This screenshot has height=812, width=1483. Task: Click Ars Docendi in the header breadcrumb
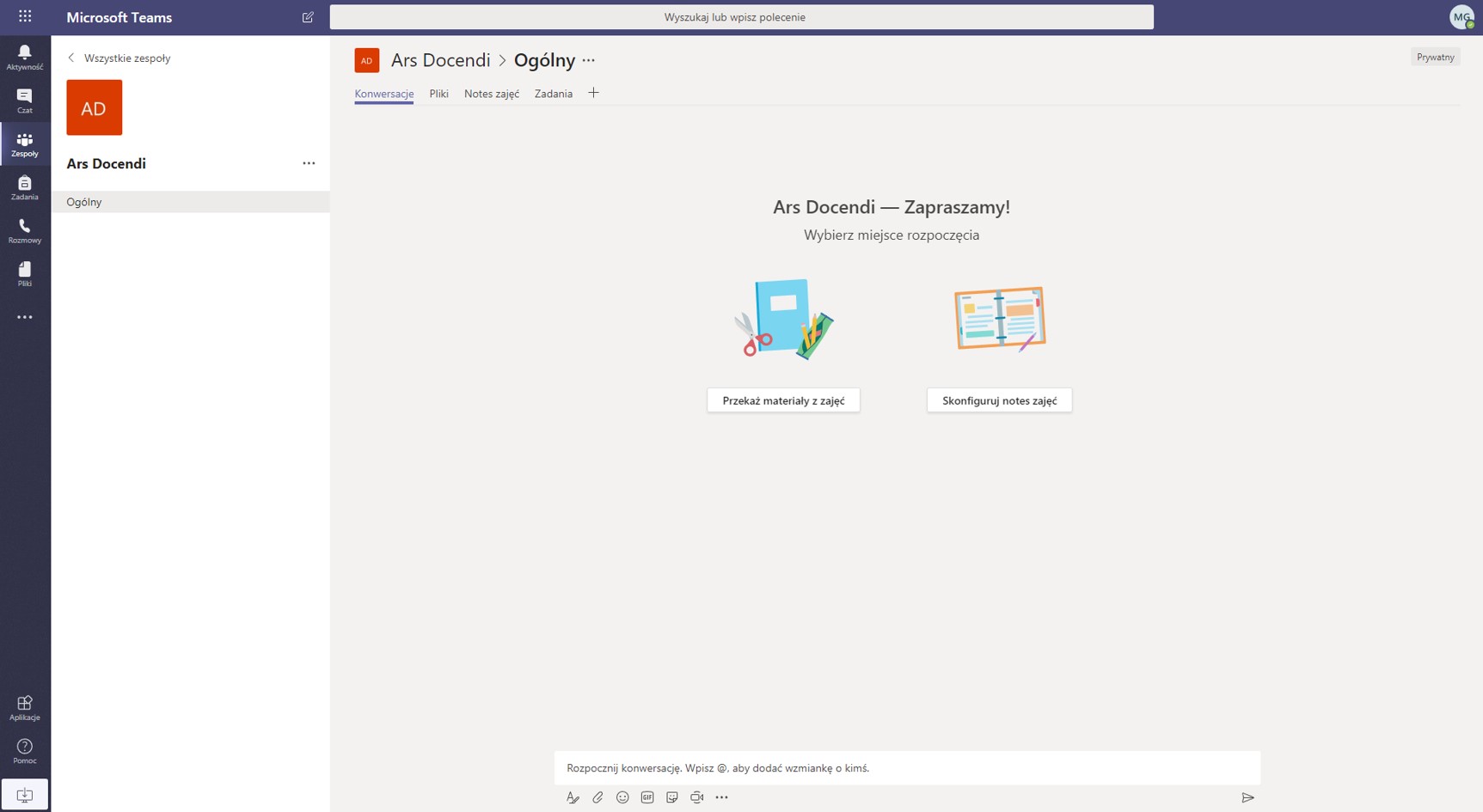click(441, 60)
